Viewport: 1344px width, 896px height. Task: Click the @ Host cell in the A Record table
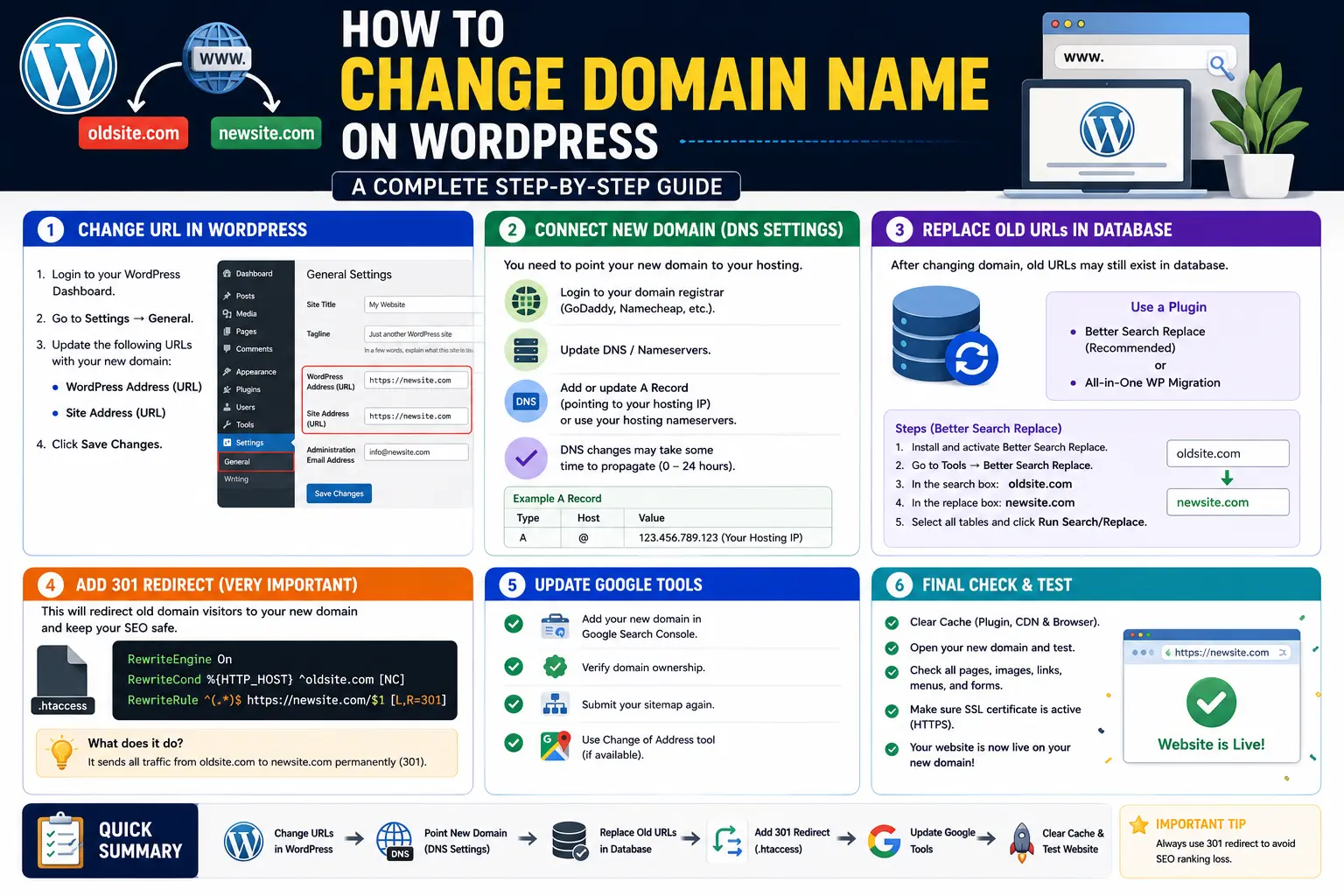tap(592, 538)
